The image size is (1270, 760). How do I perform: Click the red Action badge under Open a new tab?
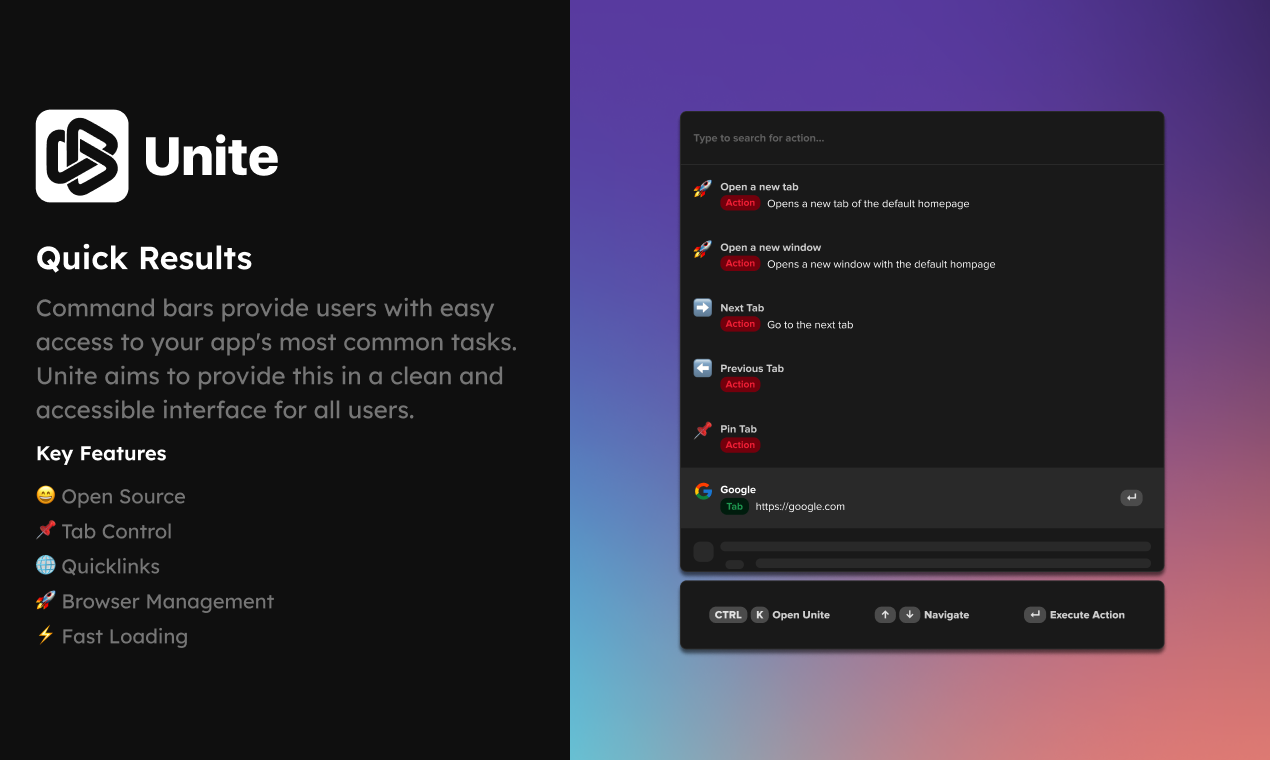(740, 203)
